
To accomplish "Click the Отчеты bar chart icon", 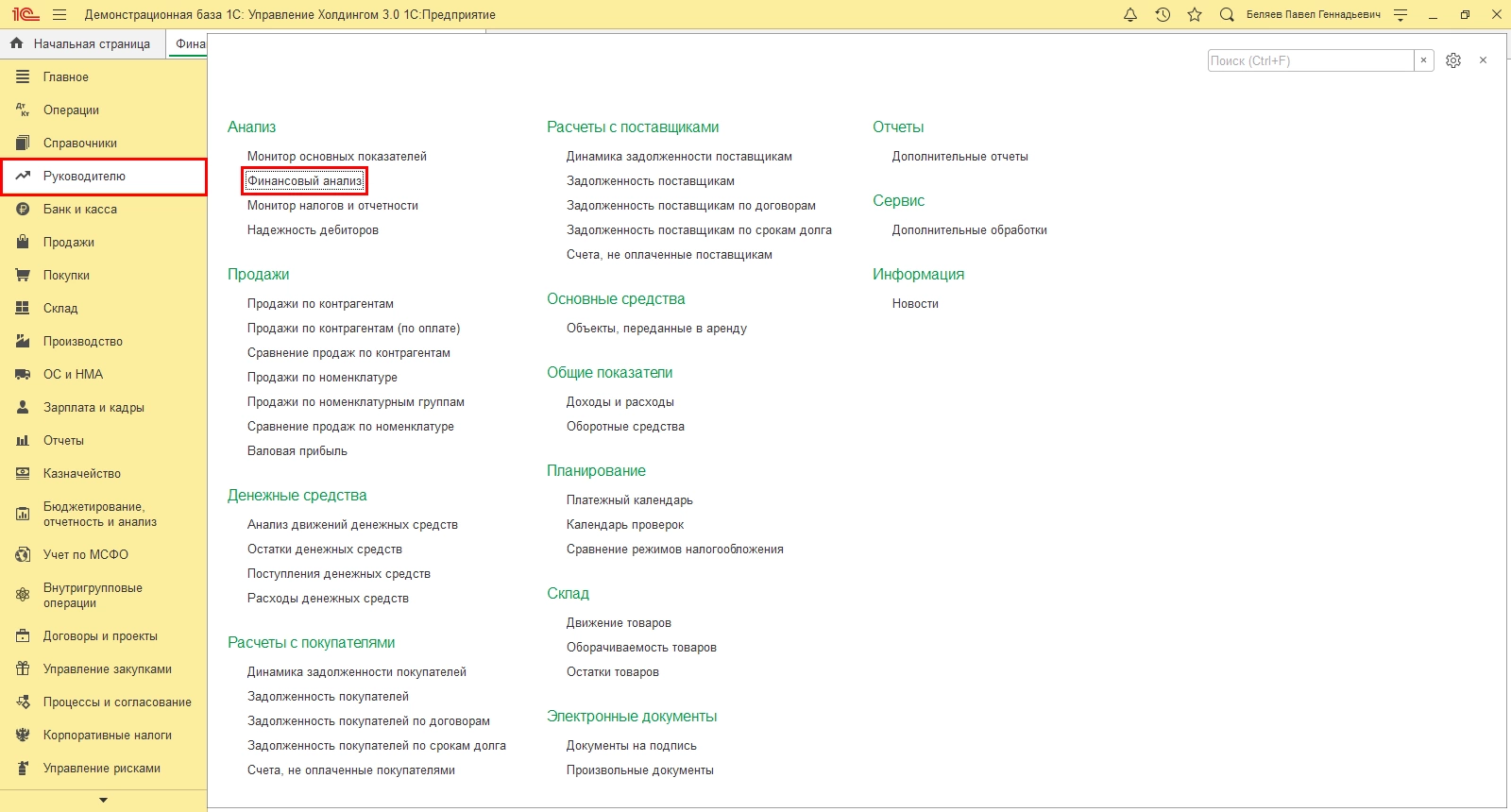I will (23, 440).
